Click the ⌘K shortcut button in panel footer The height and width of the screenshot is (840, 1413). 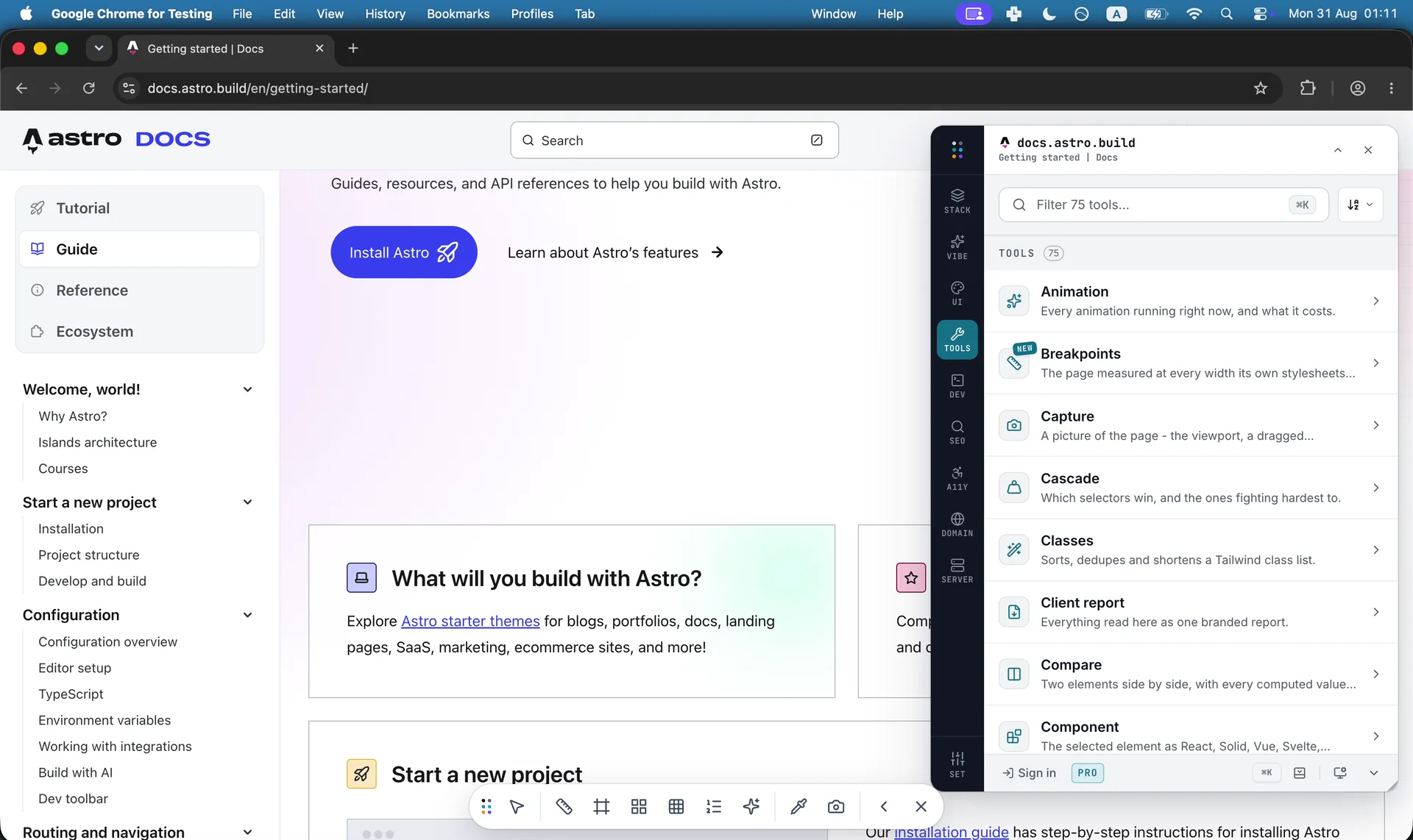click(x=1267, y=773)
